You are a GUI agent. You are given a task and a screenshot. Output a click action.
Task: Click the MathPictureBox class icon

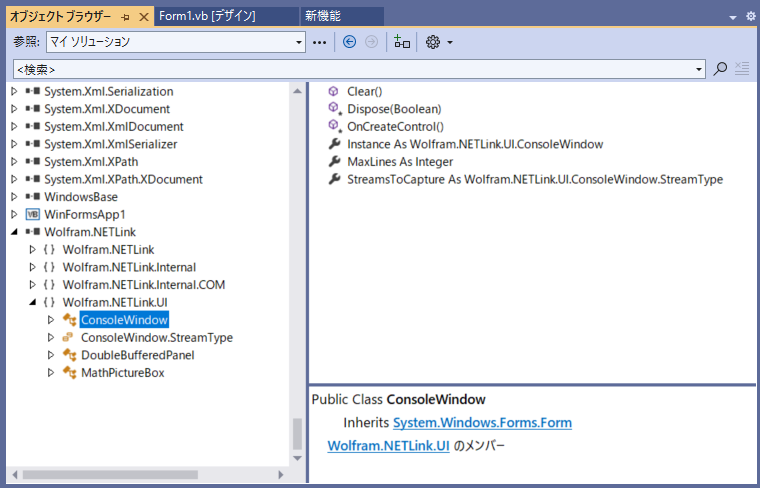click(x=70, y=373)
